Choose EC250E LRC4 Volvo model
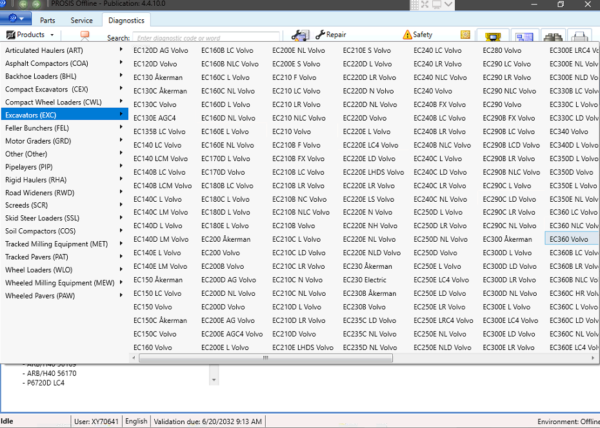This screenshot has width=600, height=428. [443, 320]
